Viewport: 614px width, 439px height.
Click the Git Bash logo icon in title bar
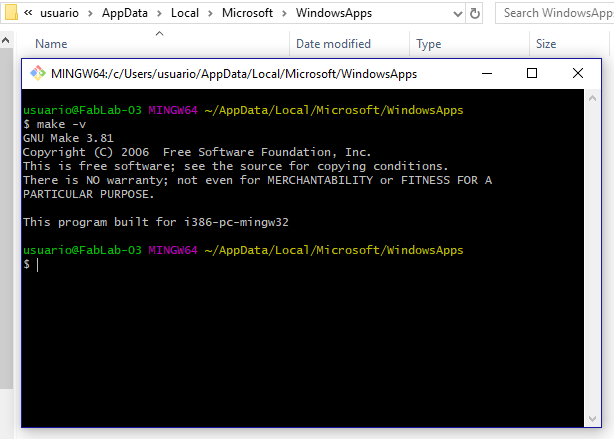tap(38, 73)
